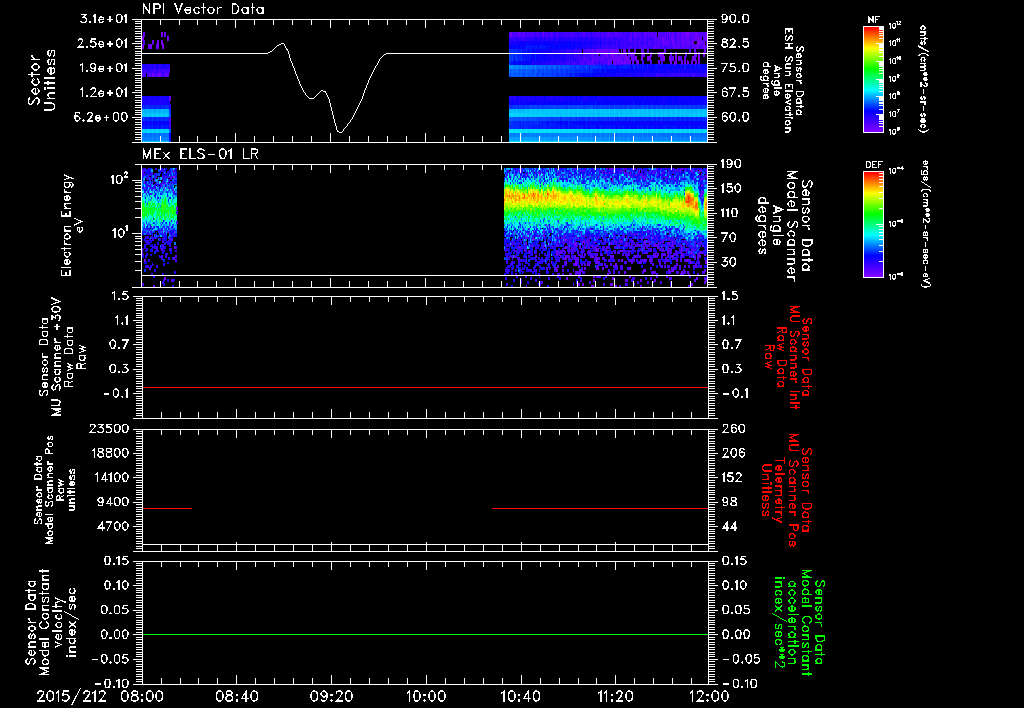Click the 206 telemetry tick label
The height and width of the screenshot is (708, 1024).
pyautogui.click(x=732, y=453)
